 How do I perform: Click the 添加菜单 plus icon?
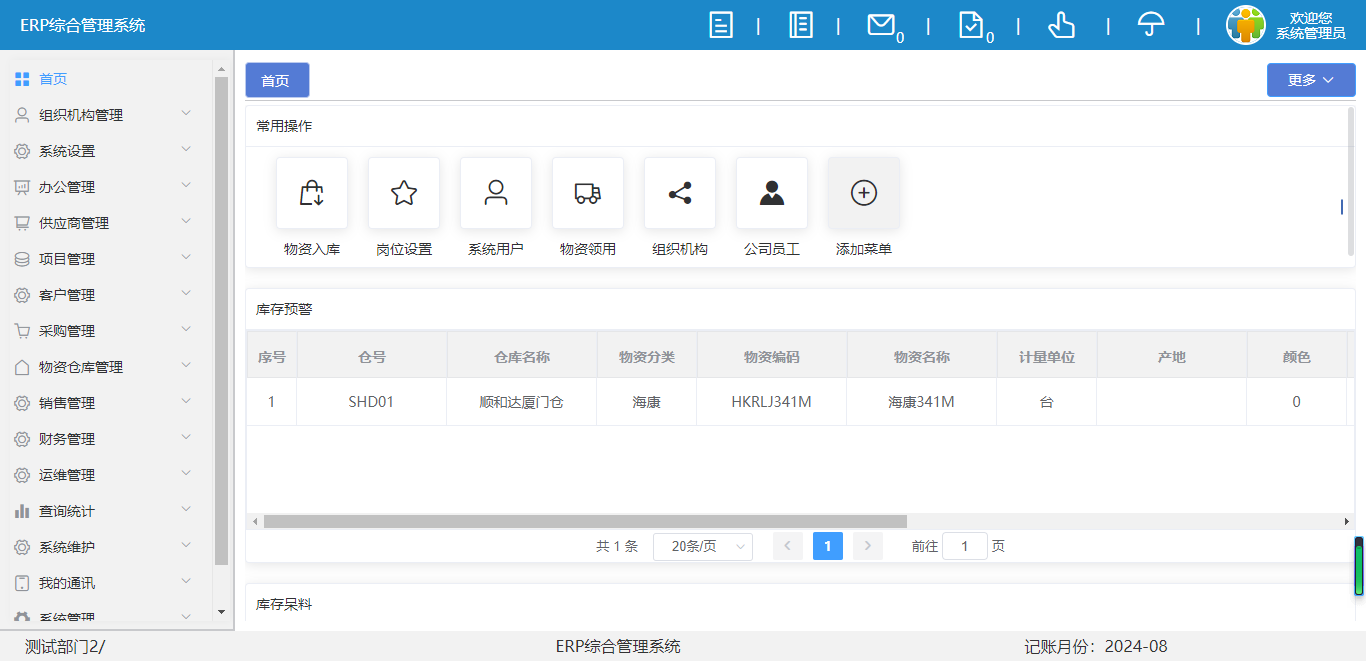click(x=864, y=193)
